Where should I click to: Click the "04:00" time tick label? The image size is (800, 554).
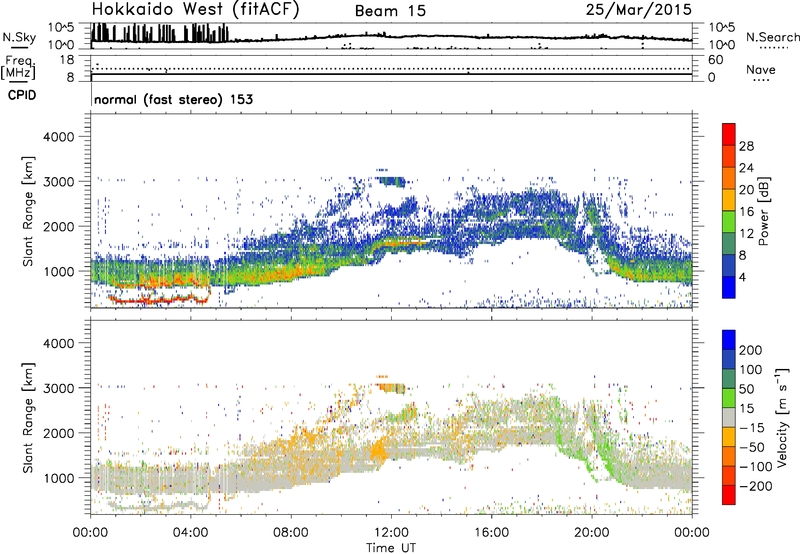coord(190,533)
